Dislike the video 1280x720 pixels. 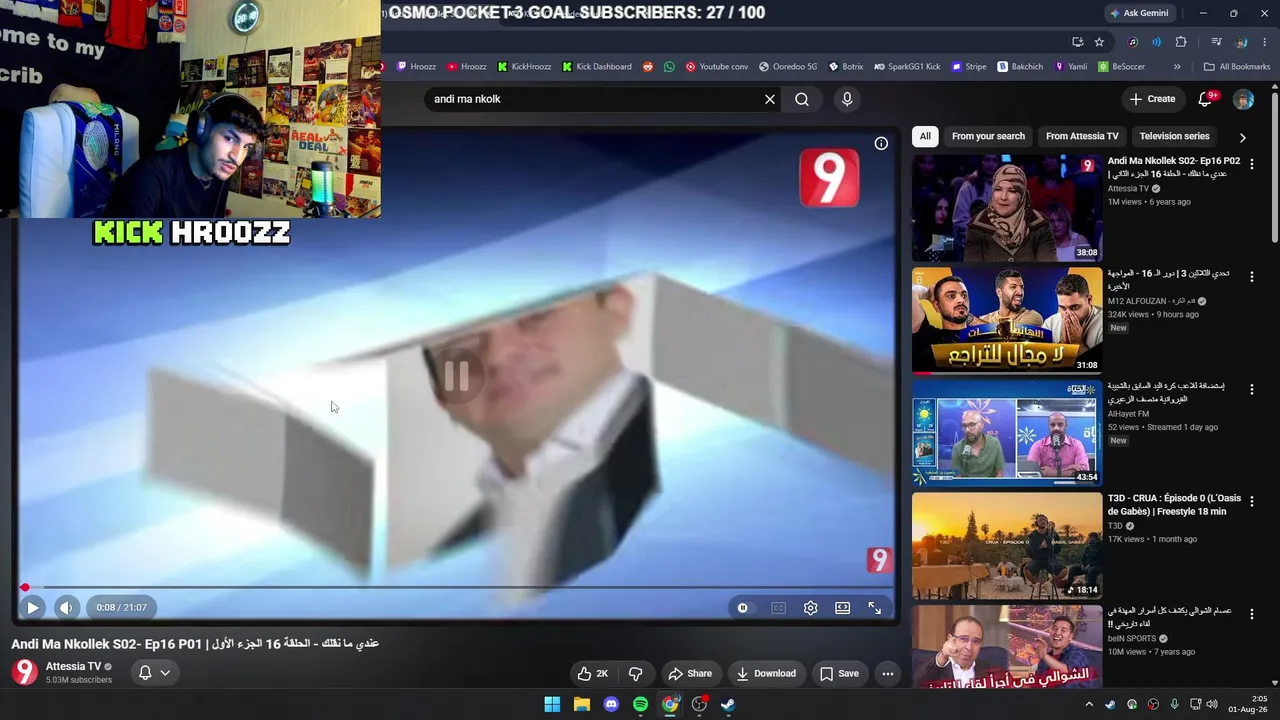pos(635,673)
